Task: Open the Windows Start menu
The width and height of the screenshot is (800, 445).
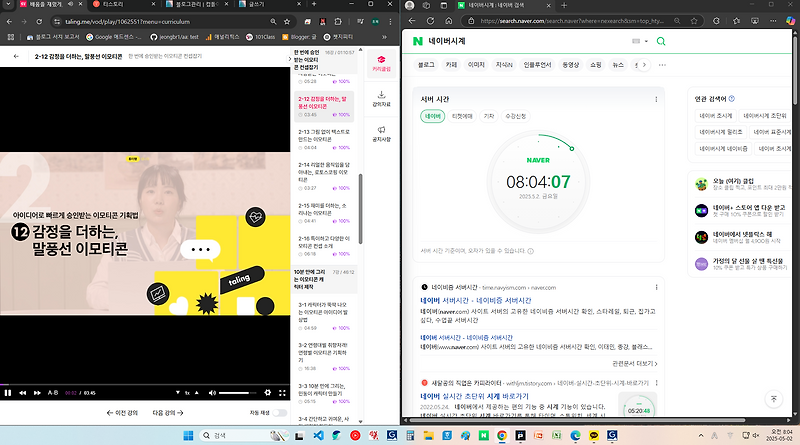Action: [x=188, y=435]
